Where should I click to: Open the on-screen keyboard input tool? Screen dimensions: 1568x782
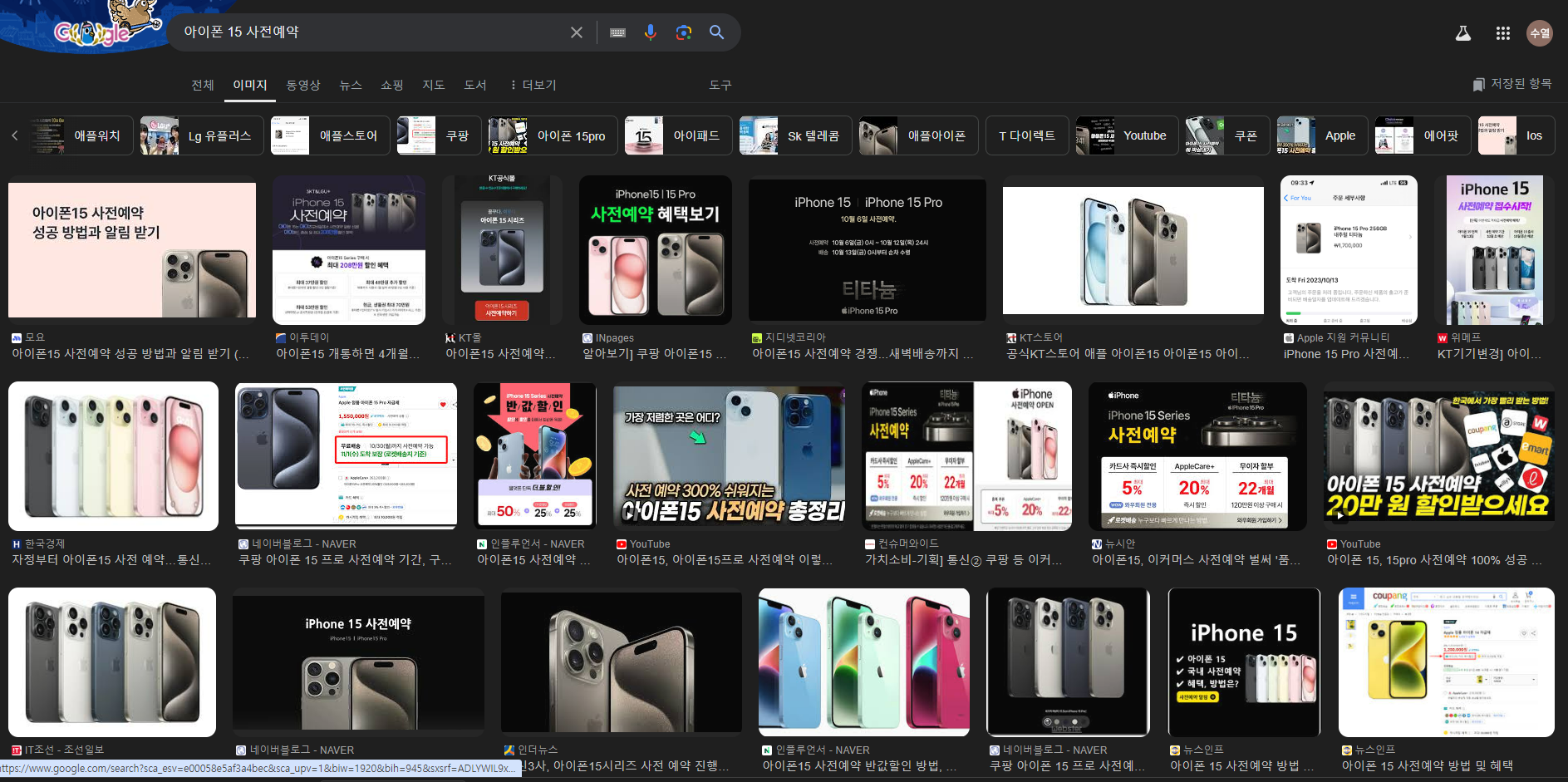tap(617, 32)
